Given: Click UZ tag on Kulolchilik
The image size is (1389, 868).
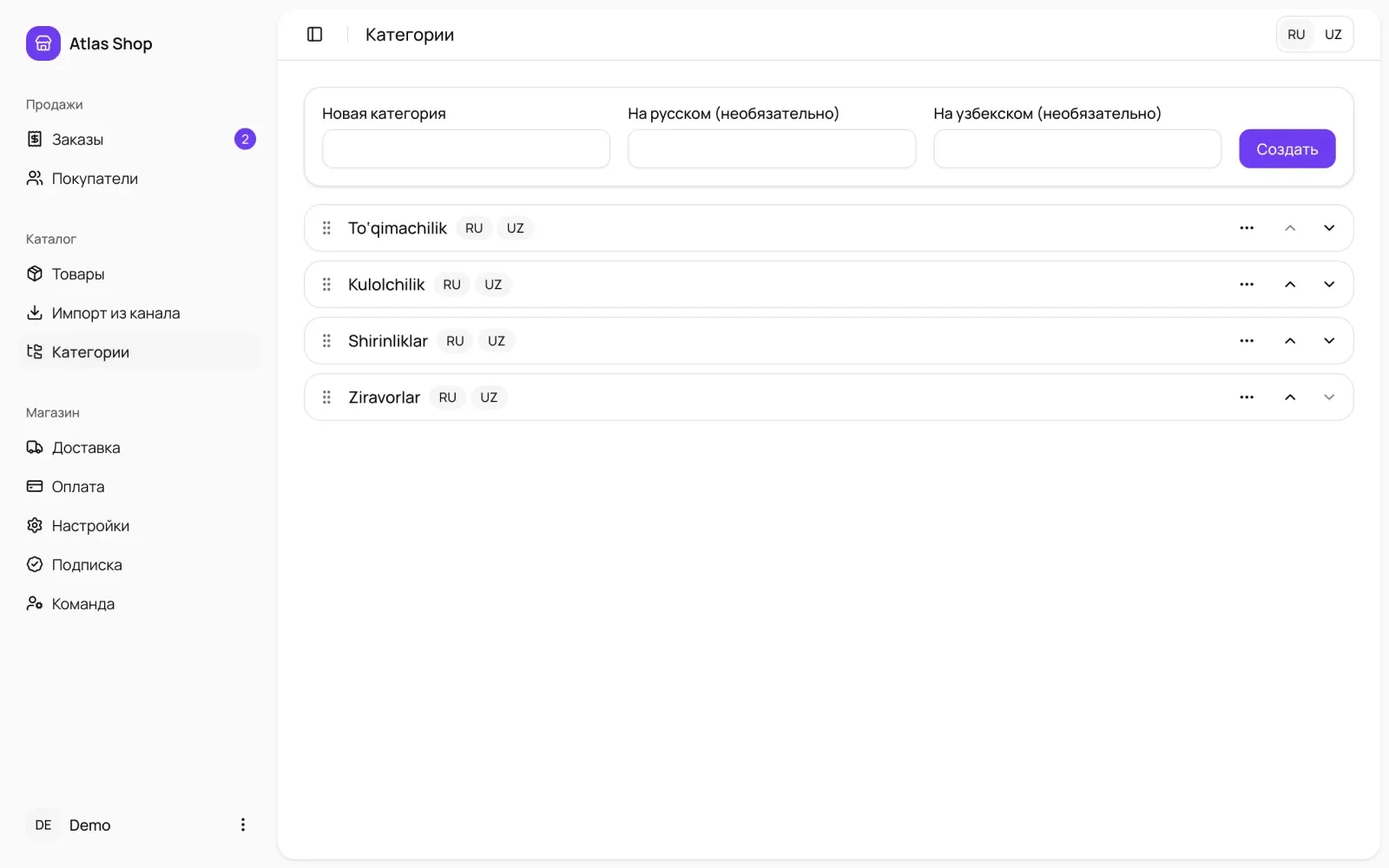Looking at the screenshot, I should click(x=493, y=285).
